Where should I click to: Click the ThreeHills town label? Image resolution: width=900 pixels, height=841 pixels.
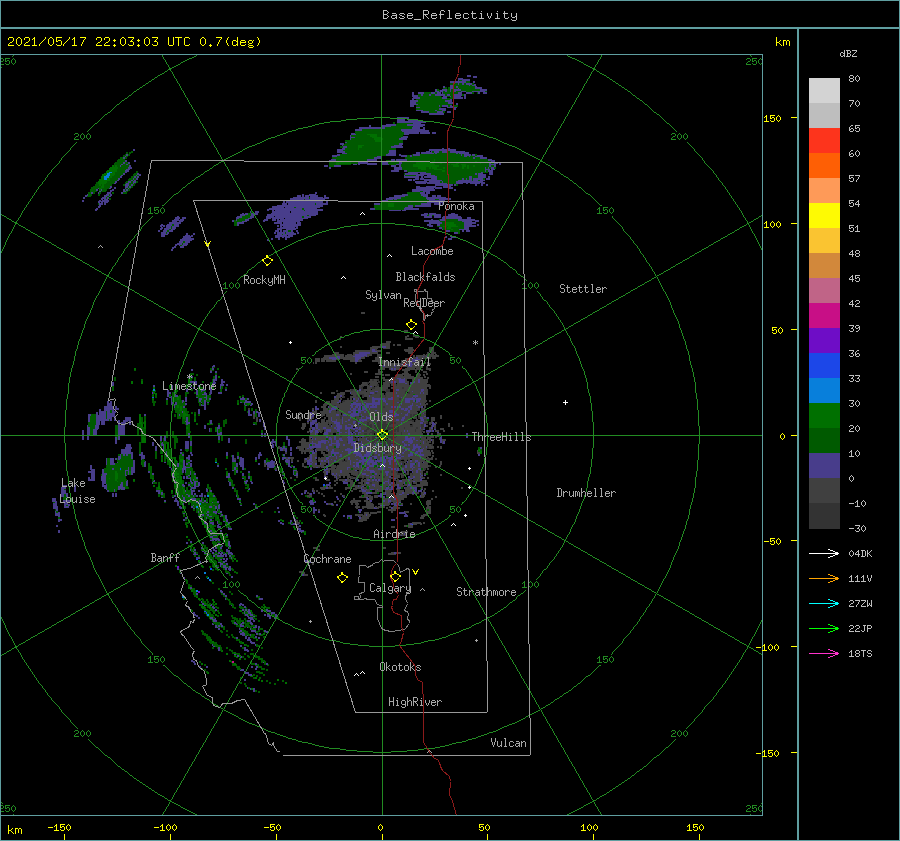pyautogui.click(x=501, y=437)
